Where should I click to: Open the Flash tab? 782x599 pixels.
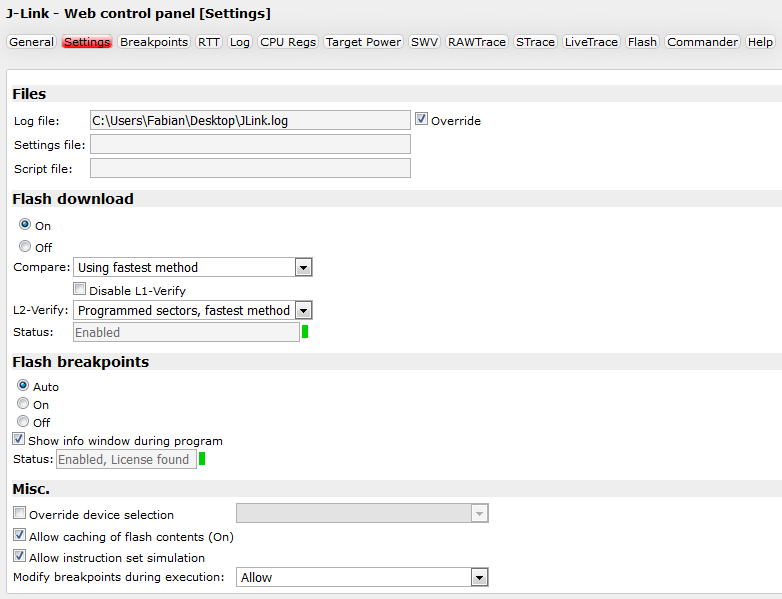pos(642,42)
